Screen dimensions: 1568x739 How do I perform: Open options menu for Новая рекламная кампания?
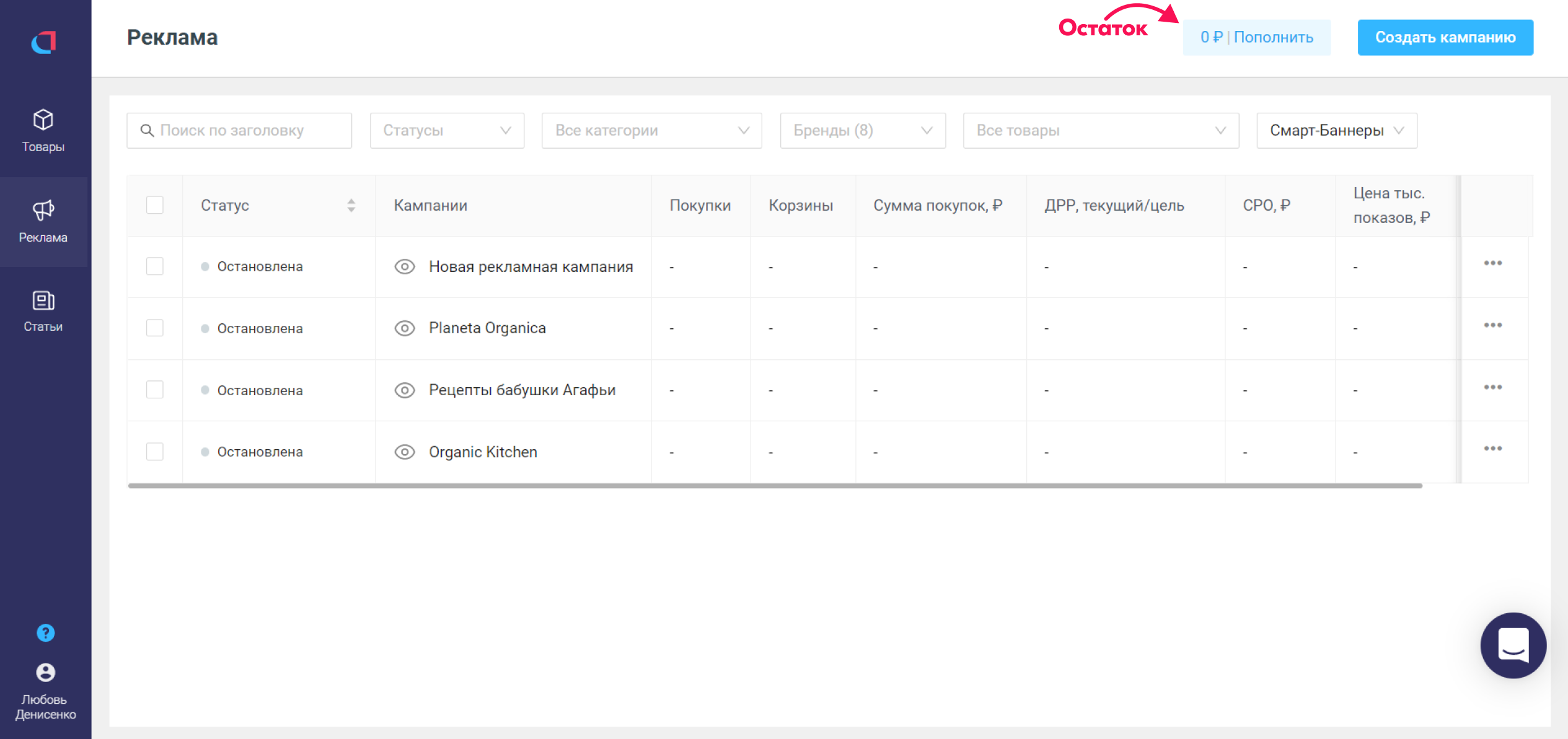[x=1492, y=263]
